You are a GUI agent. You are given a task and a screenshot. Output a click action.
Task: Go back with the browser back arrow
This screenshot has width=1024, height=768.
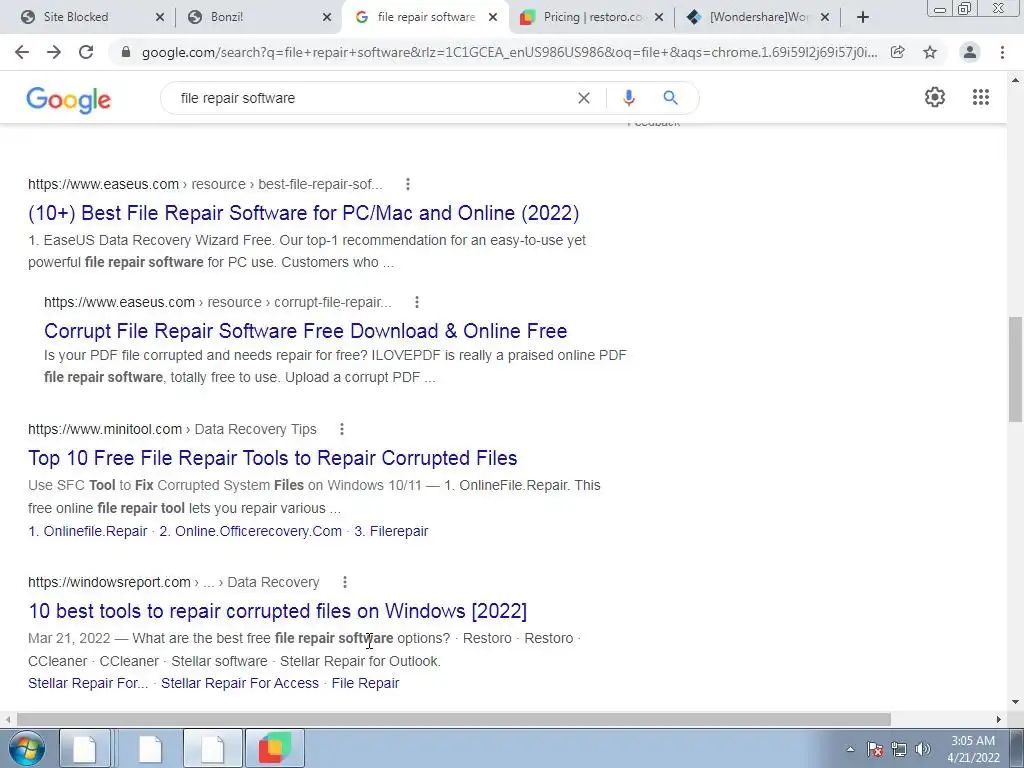click(22, 52)
